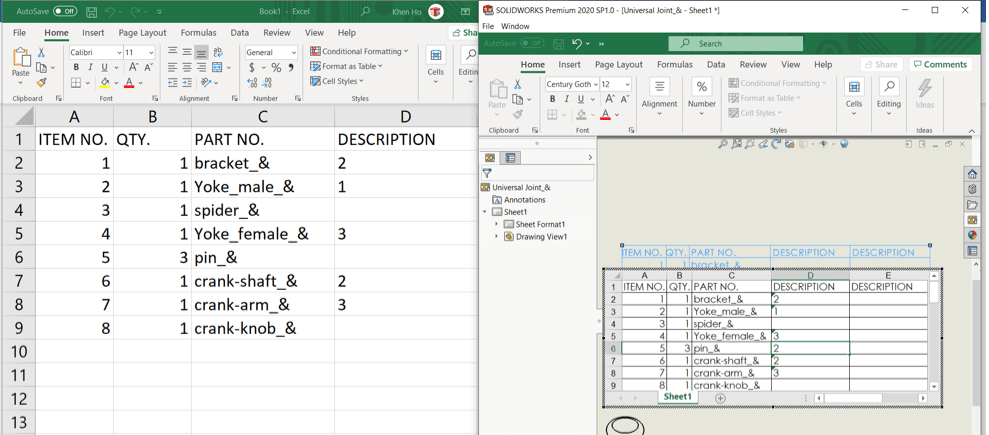The image size is (989, 435).
Task: Open Appearances color ball icon in task pane
Action: (972, 235)
